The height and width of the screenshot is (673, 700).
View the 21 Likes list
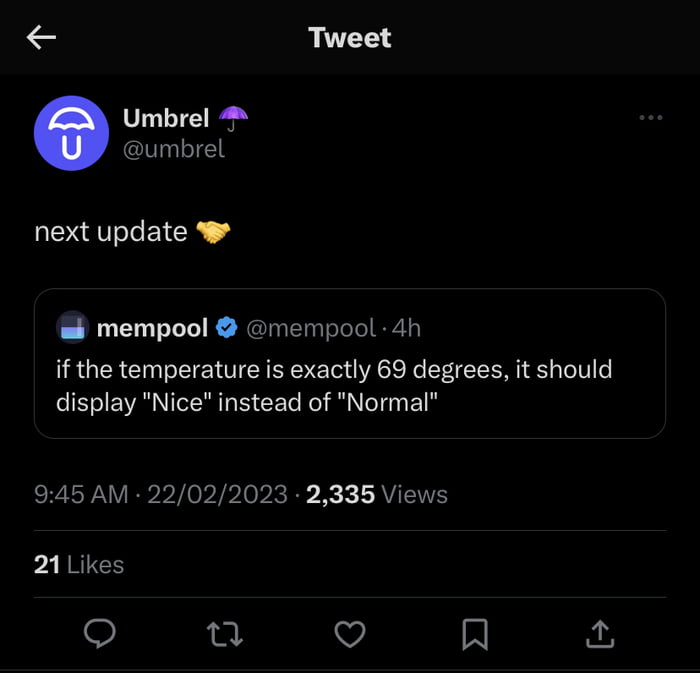(79, 564)
